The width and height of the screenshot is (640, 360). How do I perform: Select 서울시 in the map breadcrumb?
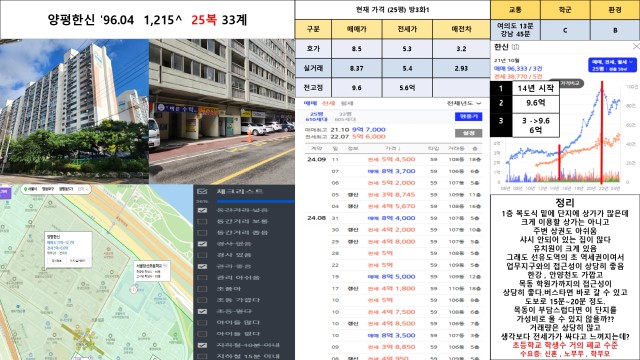pyautogui.click(x=33, y=189)
